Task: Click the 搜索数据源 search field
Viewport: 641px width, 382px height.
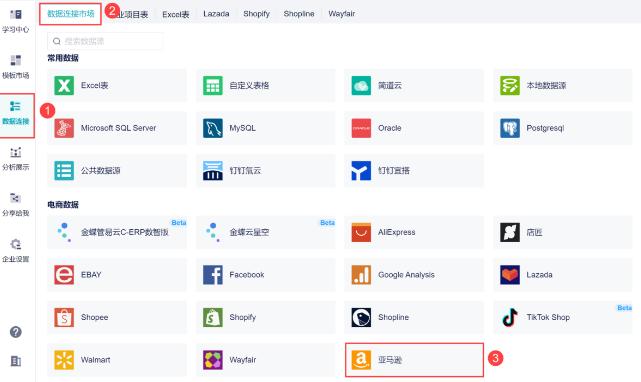Action: 105,41
